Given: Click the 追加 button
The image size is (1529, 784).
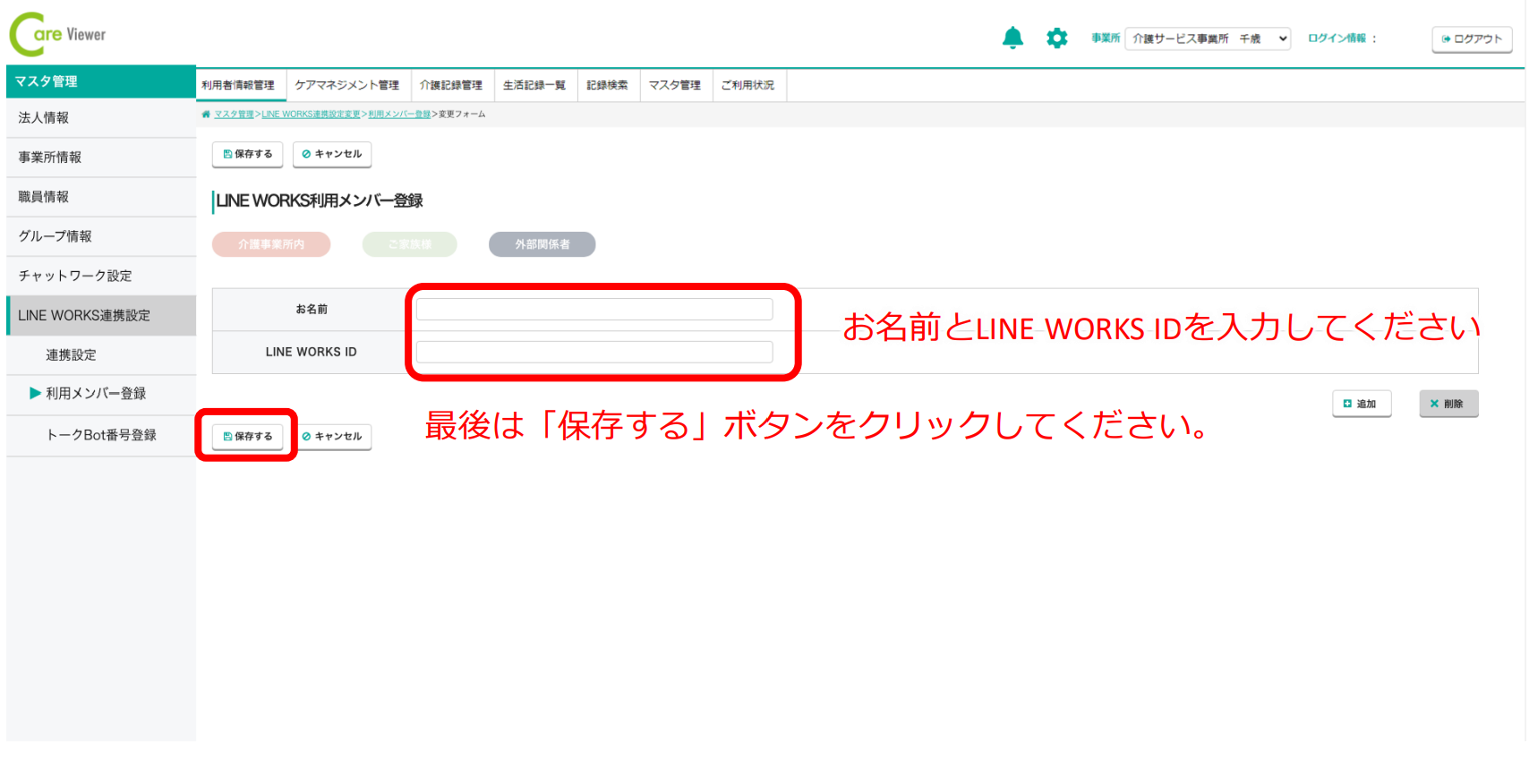Looking at the screenshot, I should click(1362, 404).
